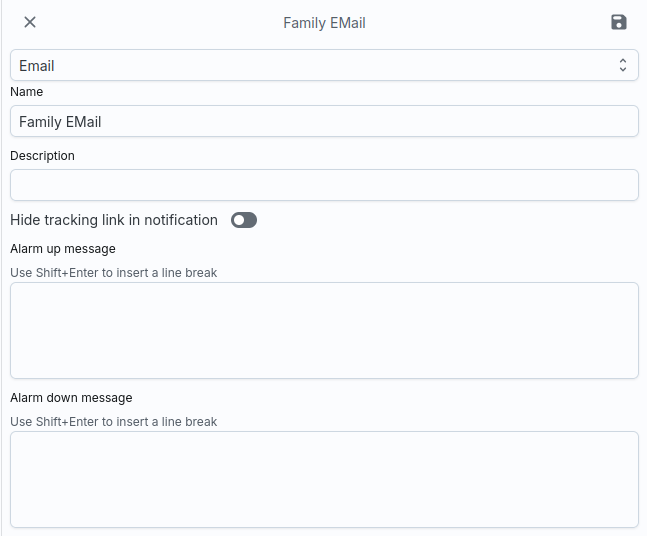The image size is (647, 536).
Task: Open the Email notification type dropdown
Action: [x=324, y=65]
